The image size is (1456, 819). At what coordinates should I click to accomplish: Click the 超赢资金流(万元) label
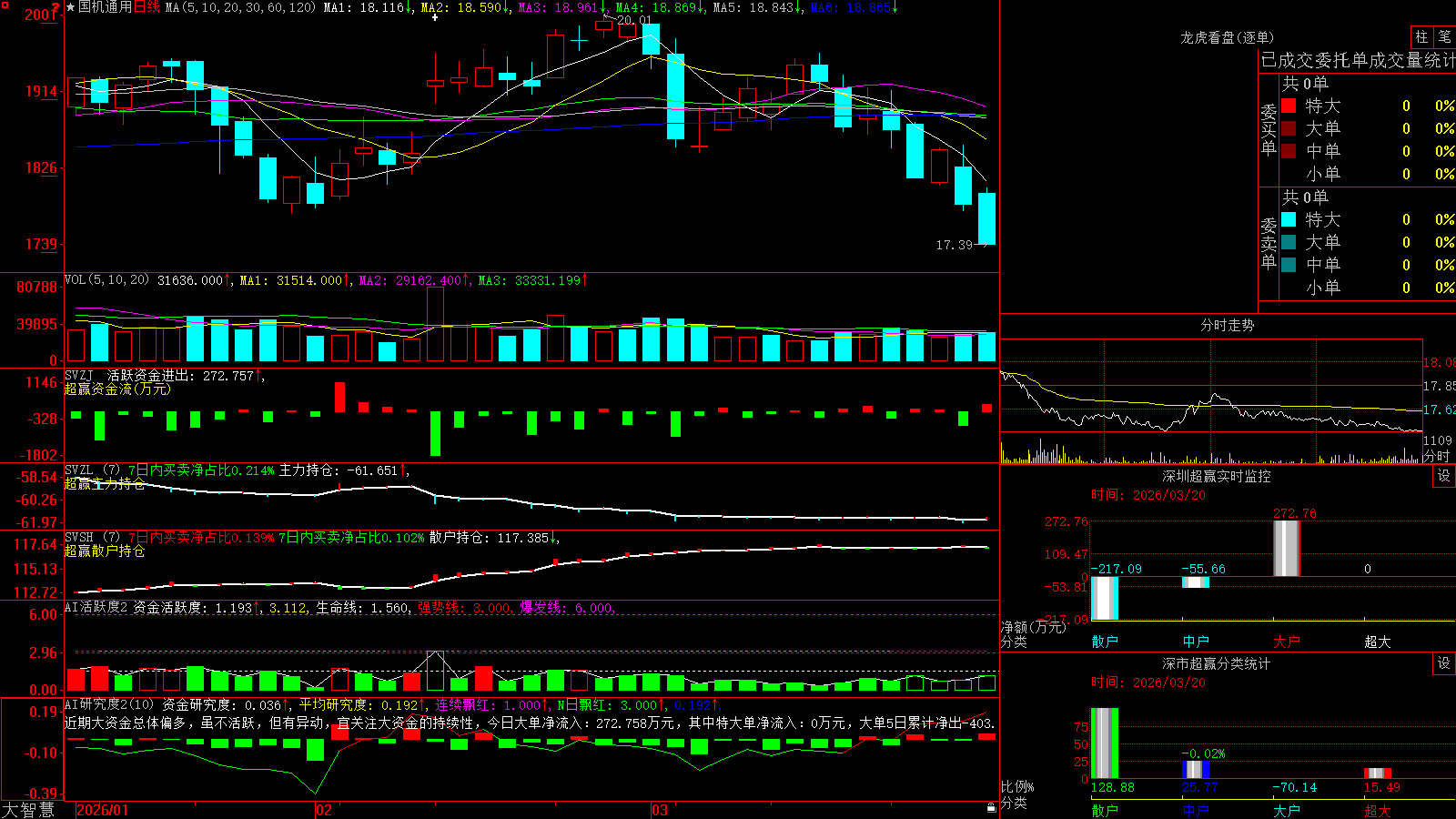click(x=117, y=389)
